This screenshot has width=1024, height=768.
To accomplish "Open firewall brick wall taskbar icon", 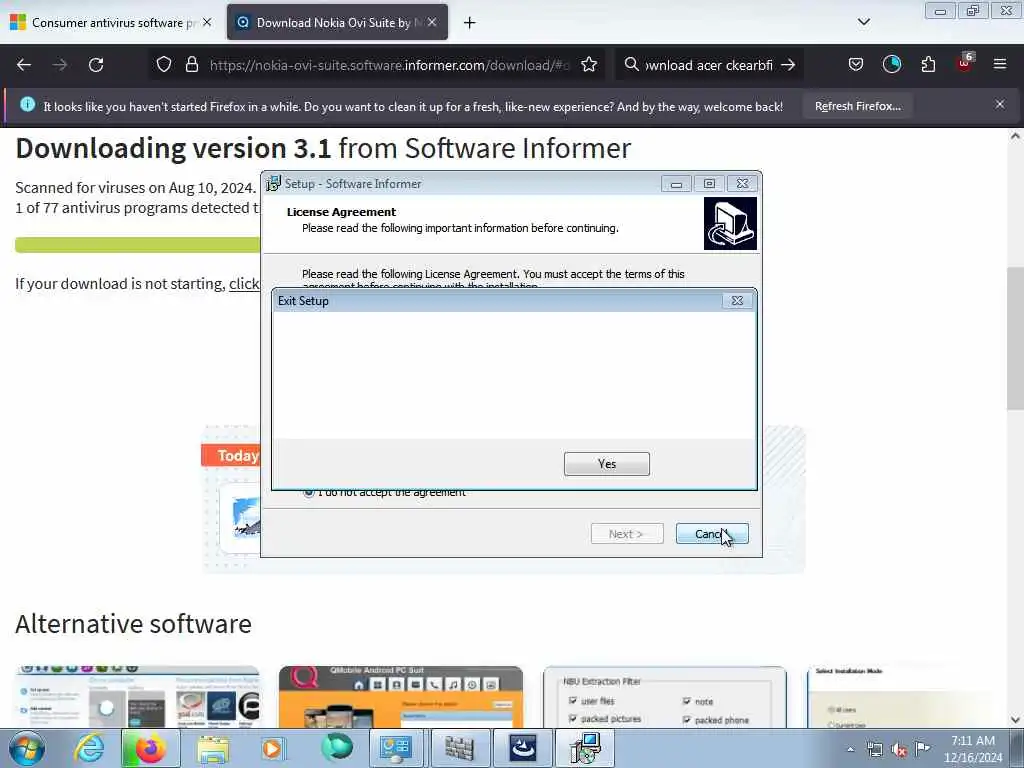I will click(x=460, y=748).
